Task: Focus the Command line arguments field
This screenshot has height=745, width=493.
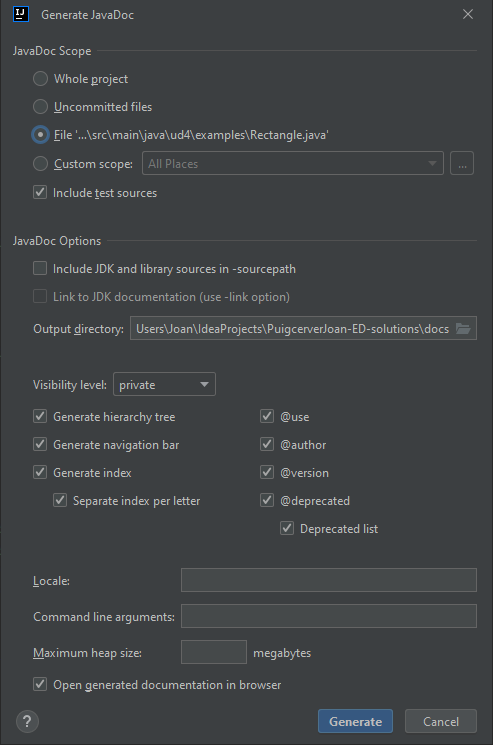Action: (x=329, y=616)
